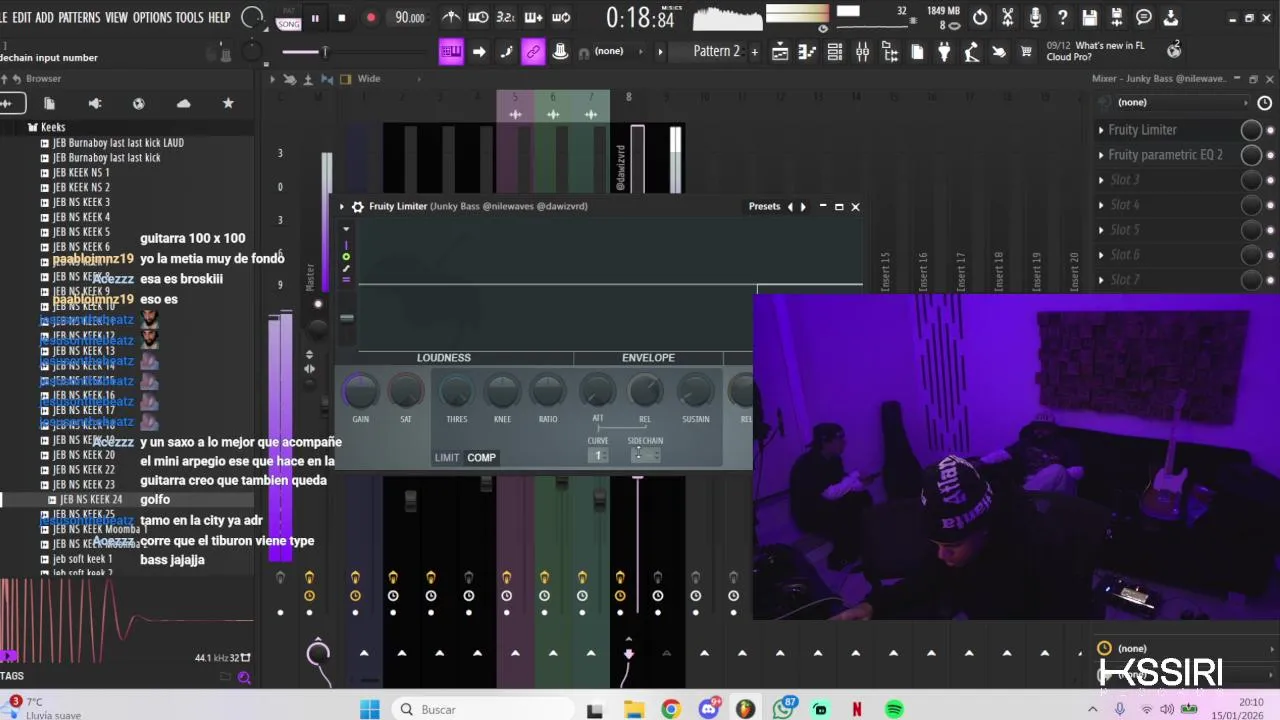Open the piano roll view icon

click(x=807, y=52)
